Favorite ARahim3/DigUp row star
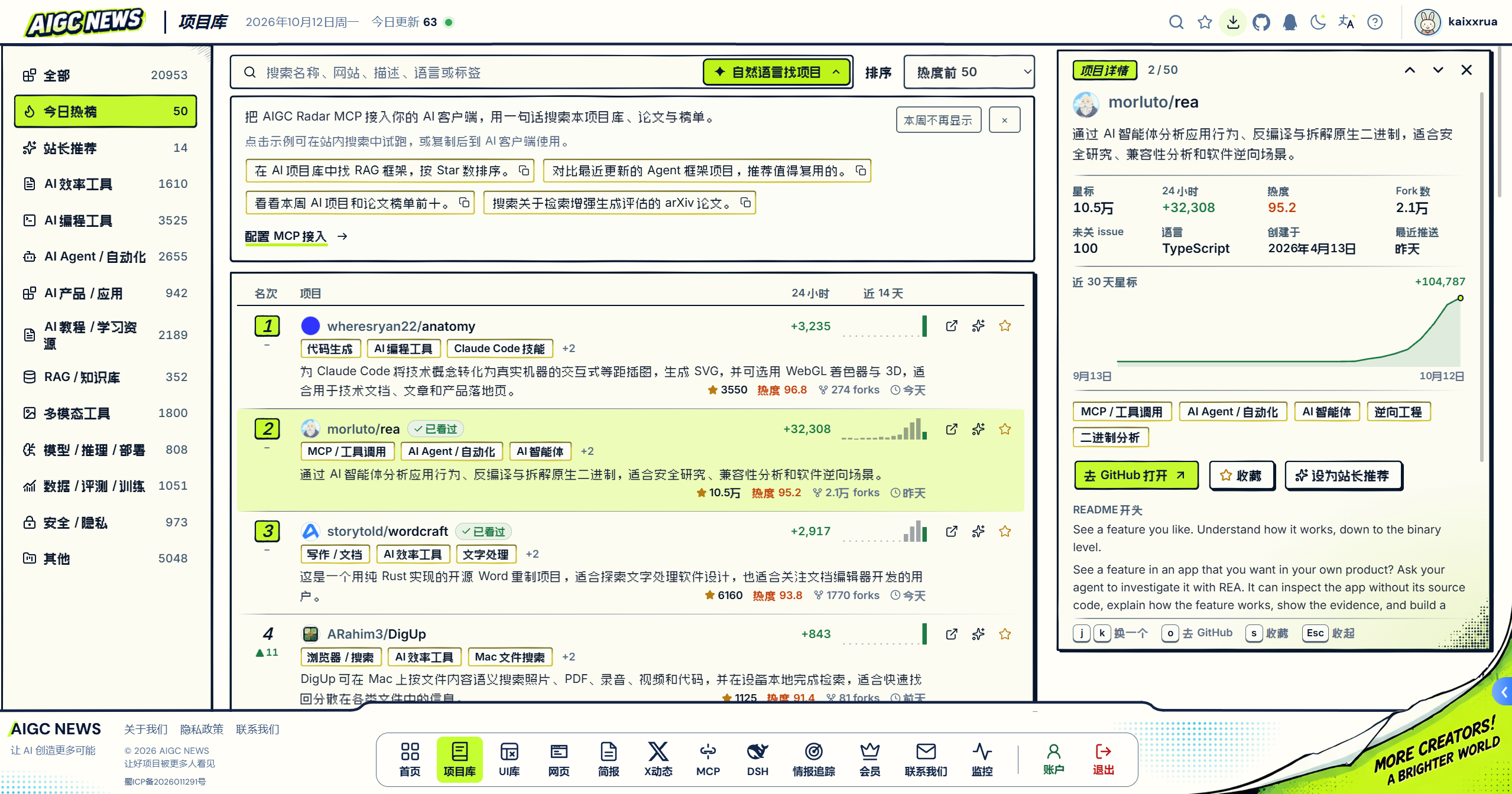Viewport: 1512px width, 794px height. (1005, 634)
